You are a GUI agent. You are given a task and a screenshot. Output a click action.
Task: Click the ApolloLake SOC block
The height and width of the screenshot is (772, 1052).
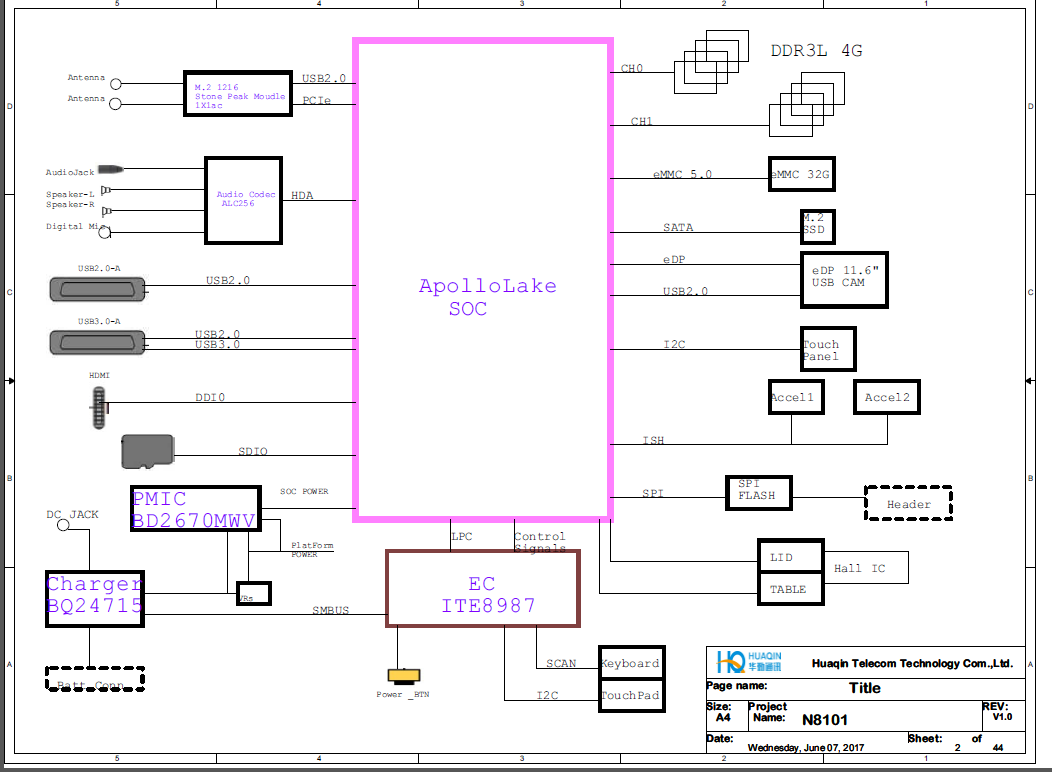482,280
